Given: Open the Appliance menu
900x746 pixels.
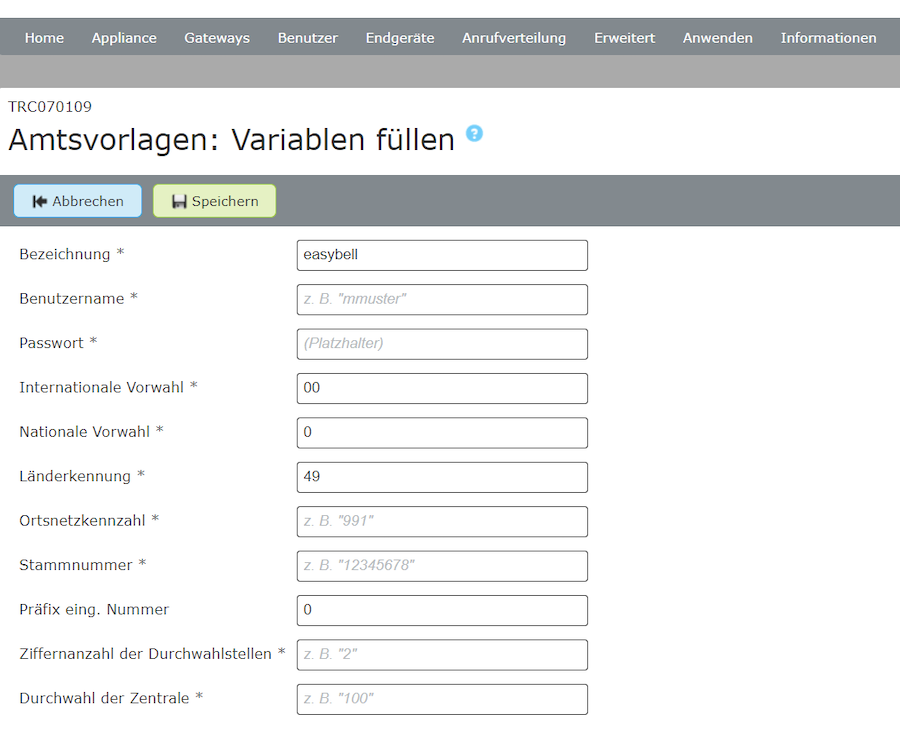Looking at the screenshot, I should (124, 38).
